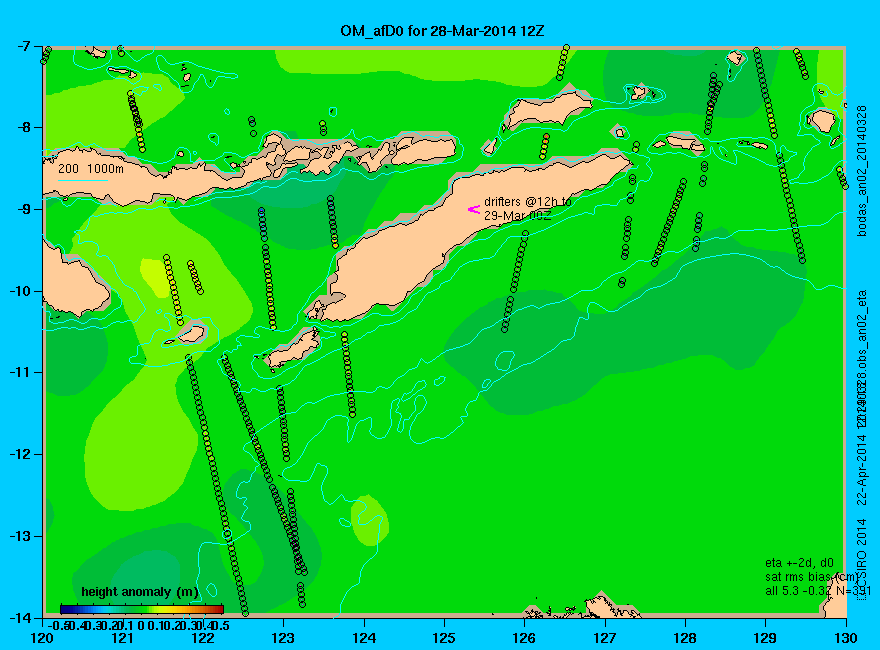The width and height of the screenshot is (880, 650).
Task: Click the y-axis label "-8"
Action: click(24, 127)
